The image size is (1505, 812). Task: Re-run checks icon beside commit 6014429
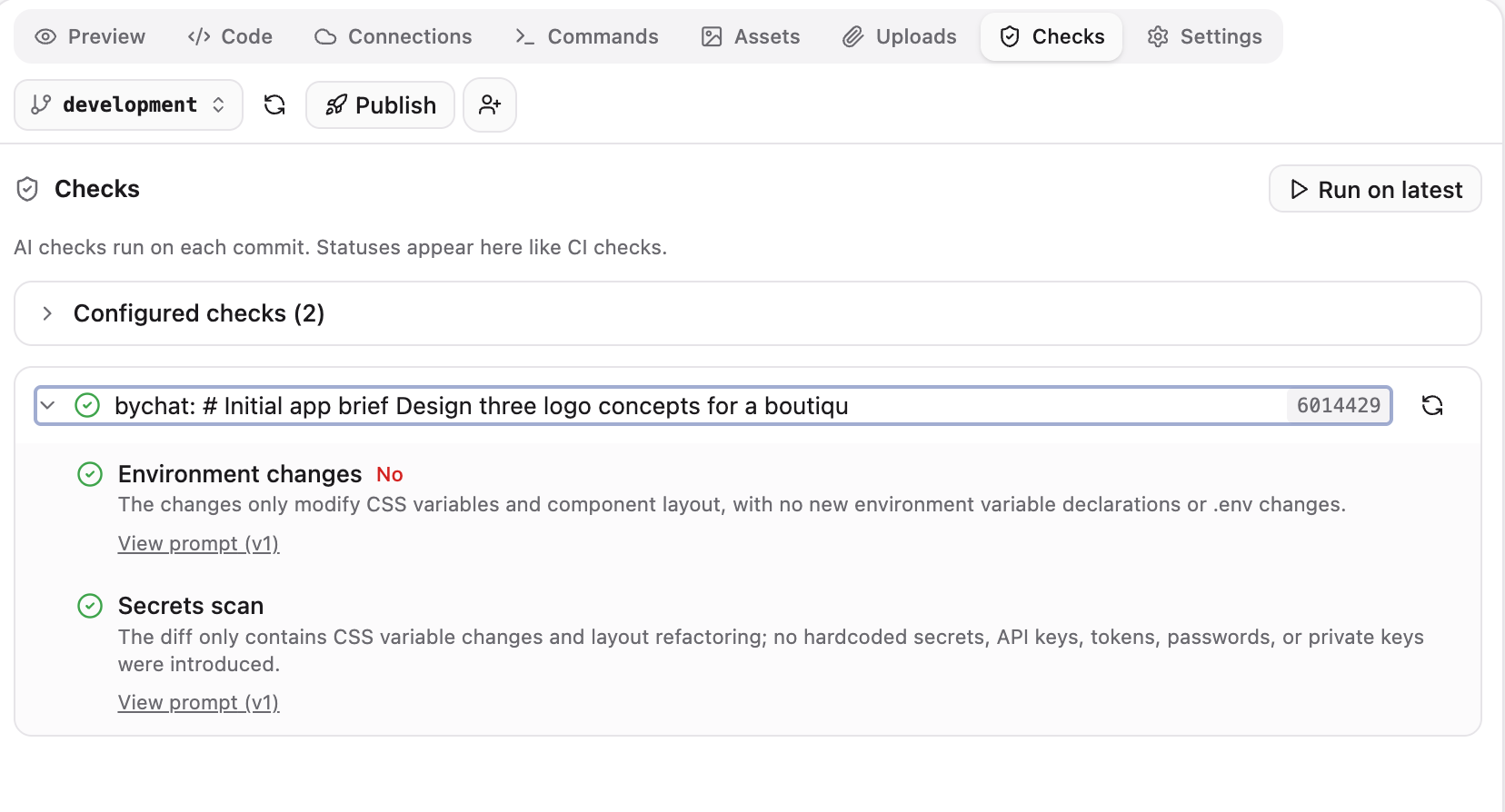(1432, 405)
